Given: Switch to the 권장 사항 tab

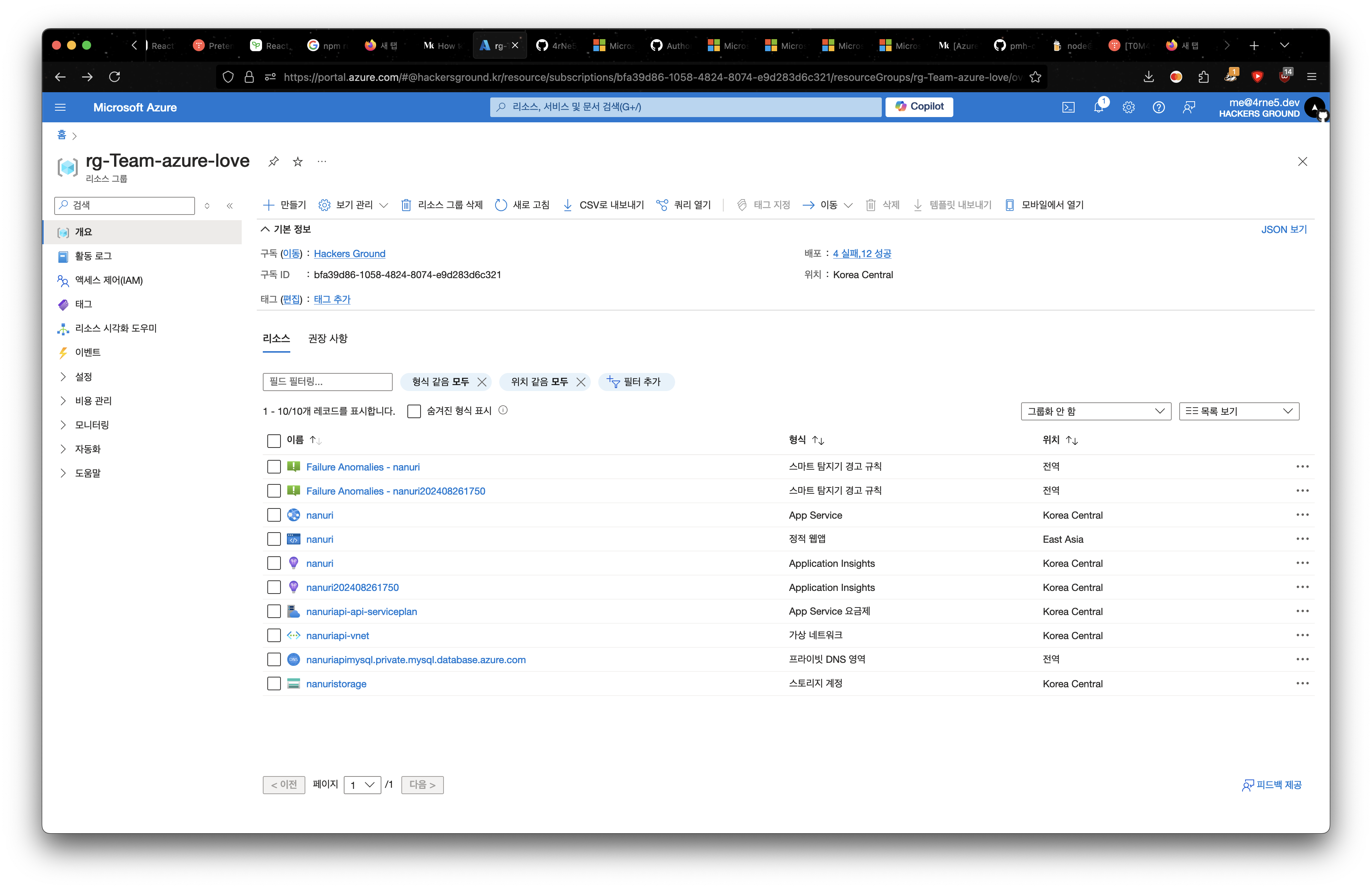Looking at the screenshot, I should point(328,338).
